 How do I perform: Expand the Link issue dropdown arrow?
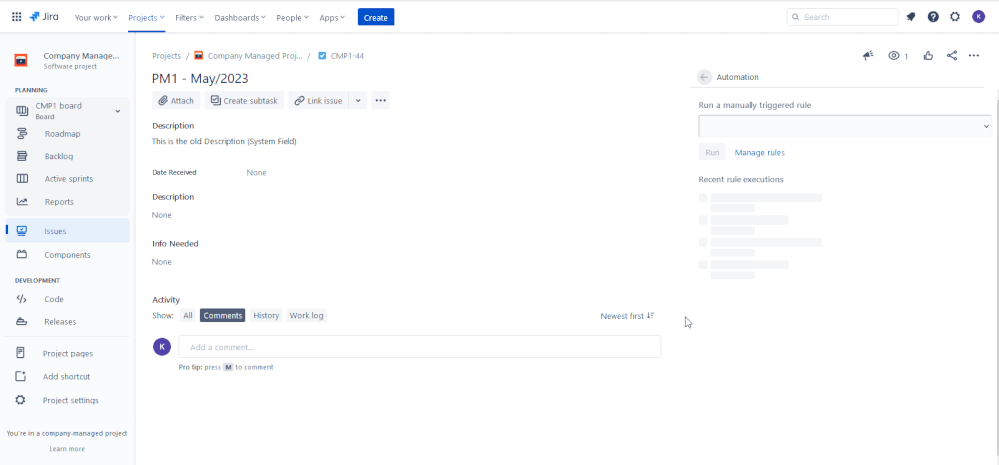click(x=357, y=101)
